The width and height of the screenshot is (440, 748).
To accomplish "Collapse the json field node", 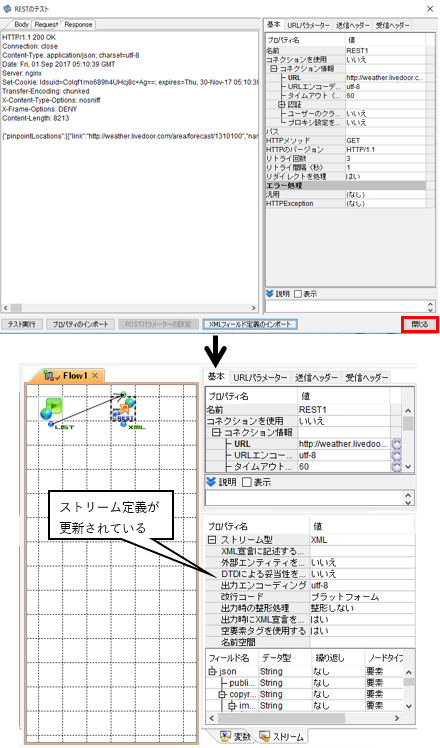I will [x=212, y=672].
